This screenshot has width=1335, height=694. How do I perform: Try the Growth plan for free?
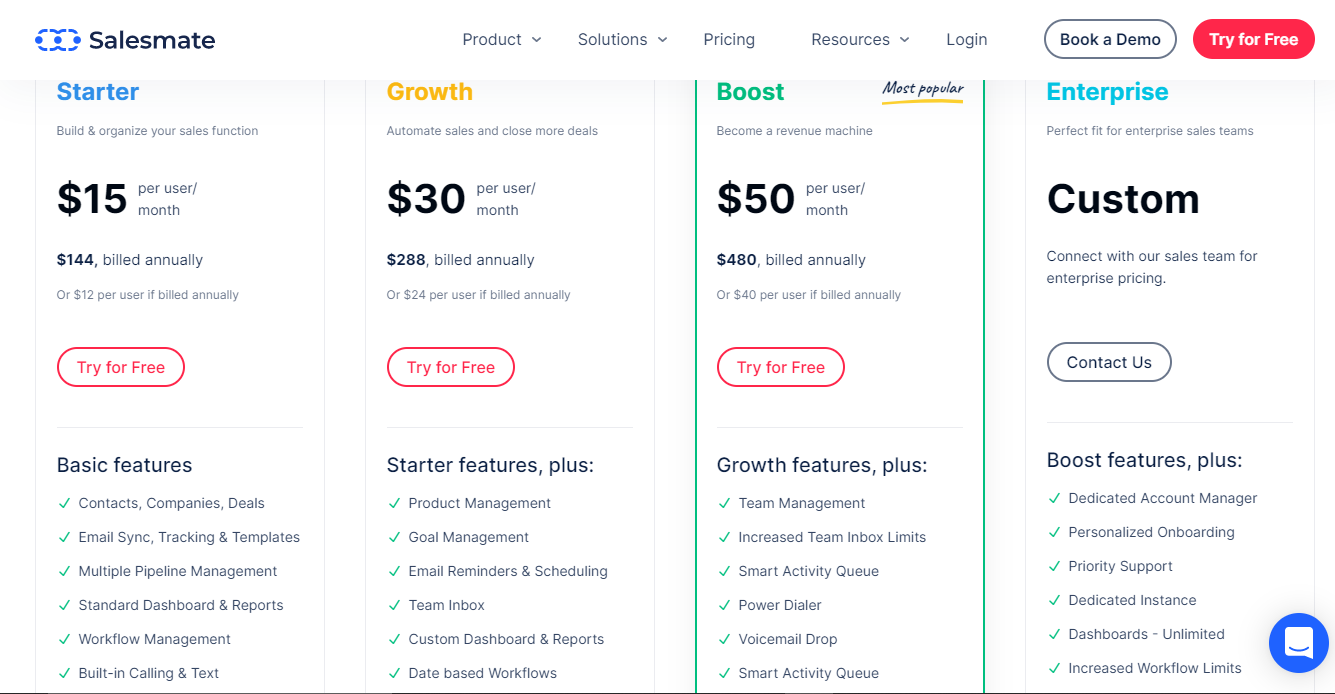tap(451, 367)
